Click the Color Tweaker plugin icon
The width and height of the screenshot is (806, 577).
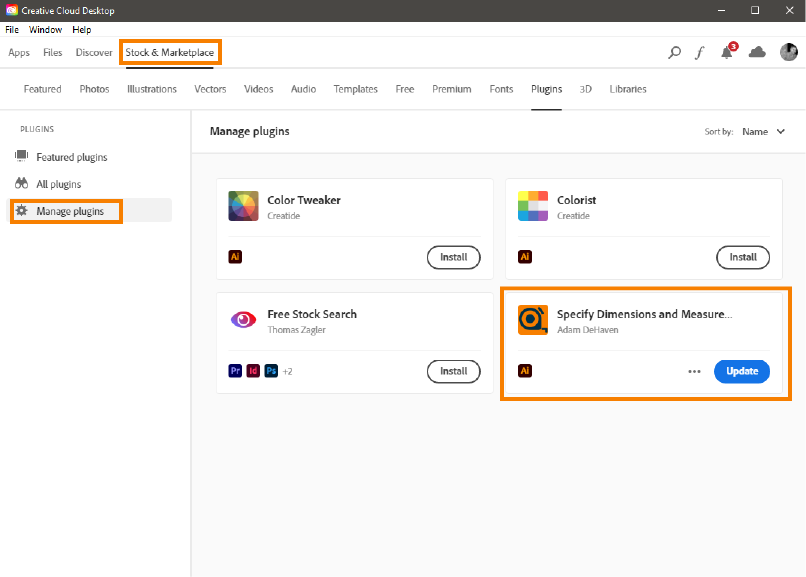pyautogui.click(x=243, y=206)
